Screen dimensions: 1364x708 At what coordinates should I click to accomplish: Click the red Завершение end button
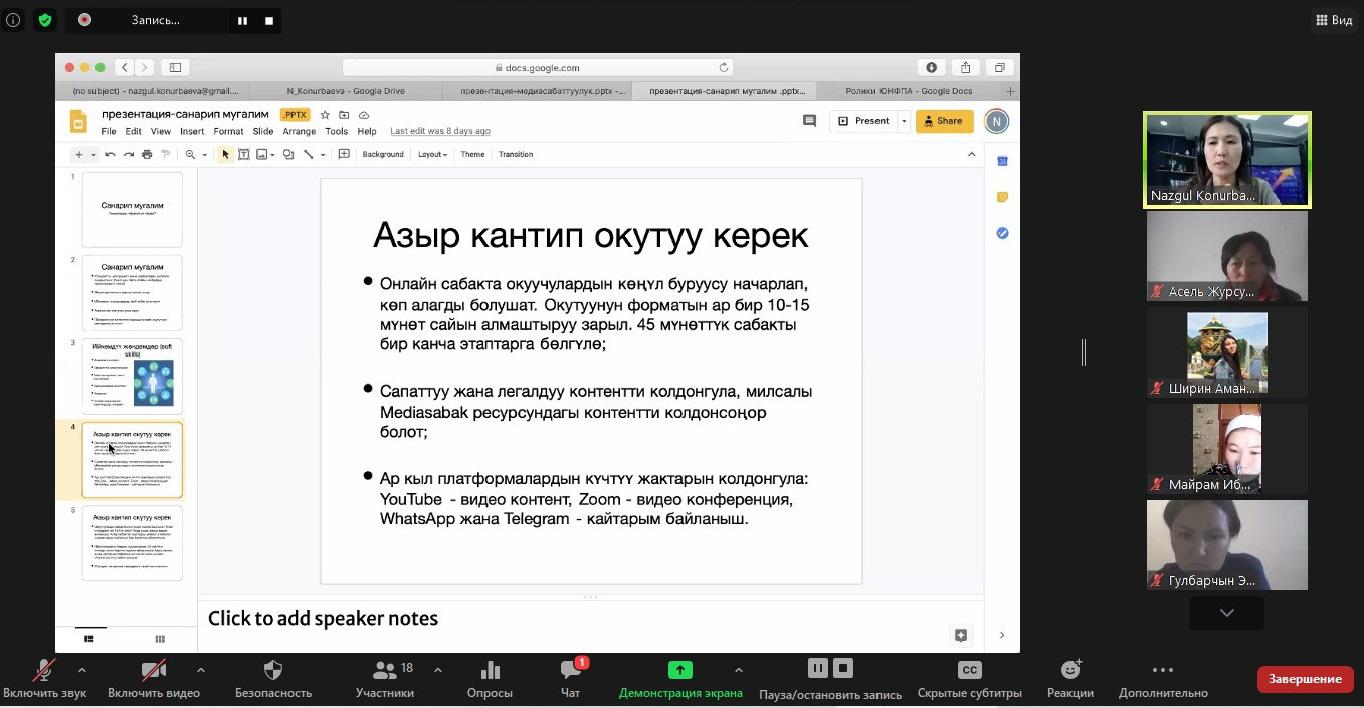pyautogui.click(x=1305, y=679)
